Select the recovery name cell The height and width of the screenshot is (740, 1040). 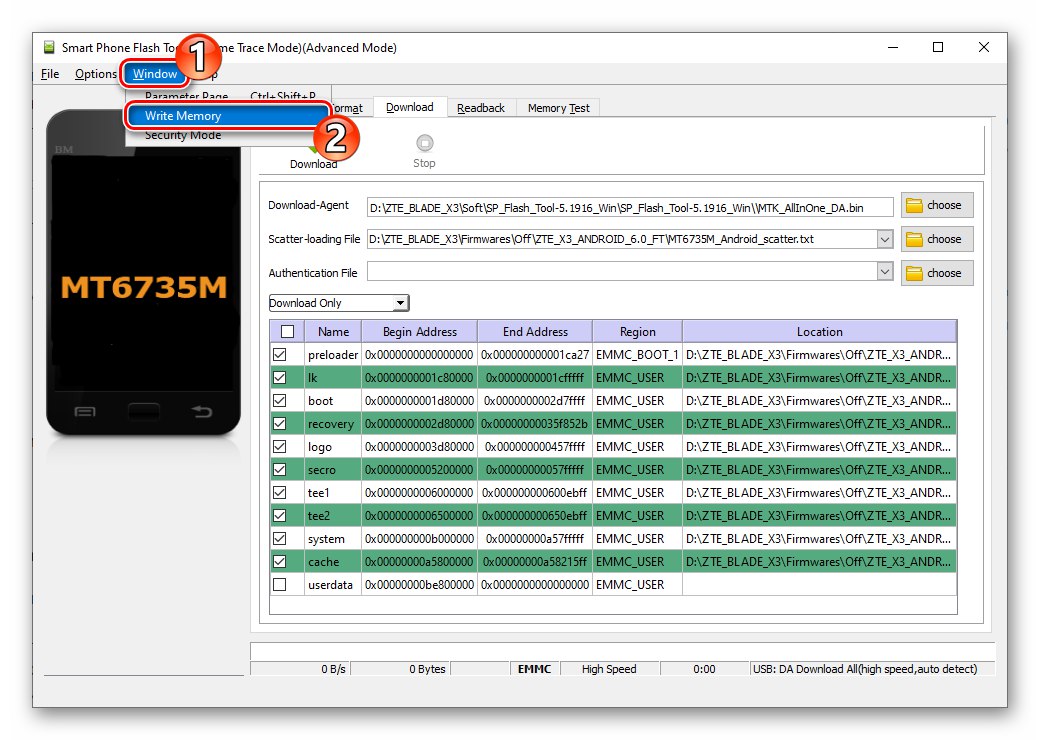pos(333,424)
